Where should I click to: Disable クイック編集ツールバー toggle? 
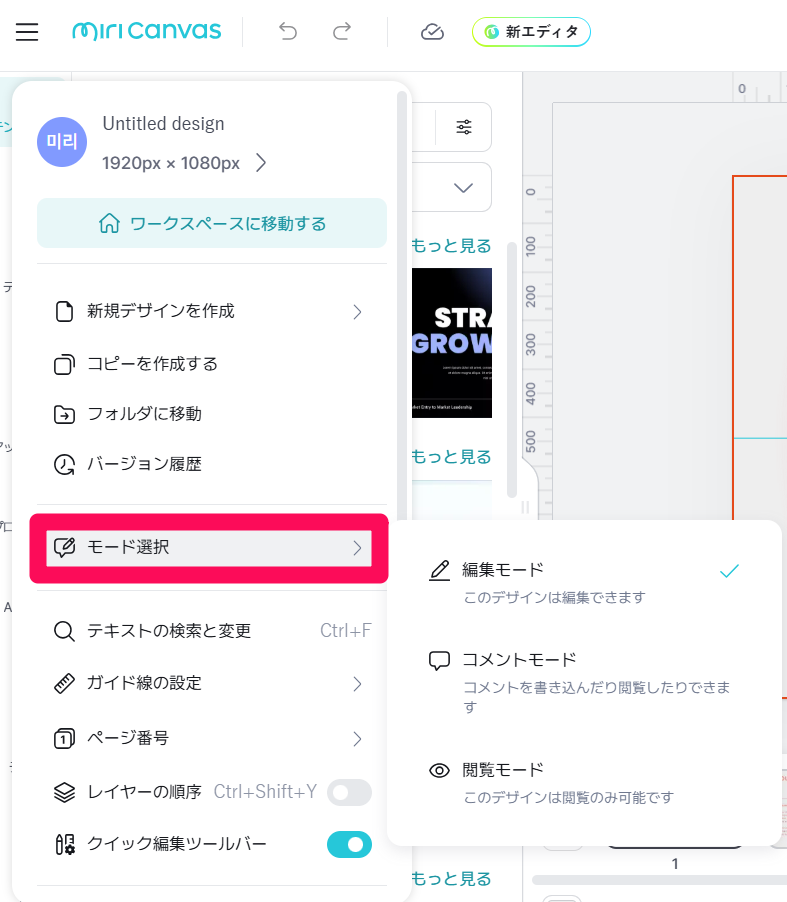coord(349,845)
